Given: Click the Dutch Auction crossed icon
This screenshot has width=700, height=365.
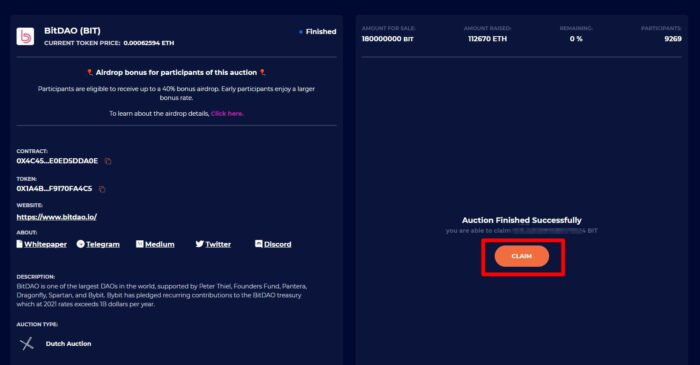Looking at the screenshot, I should (x=27, y=344).
